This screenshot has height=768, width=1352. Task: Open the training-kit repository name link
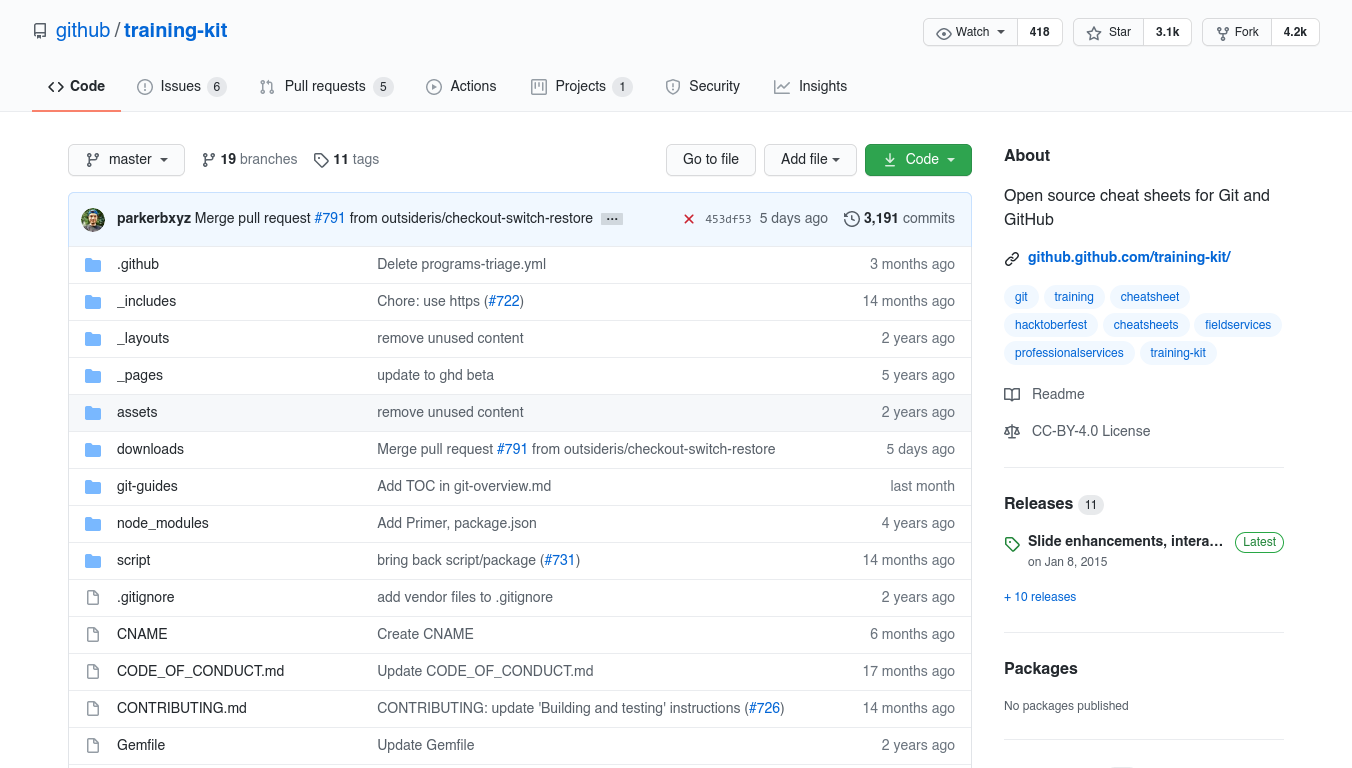[x=176, y=30]
